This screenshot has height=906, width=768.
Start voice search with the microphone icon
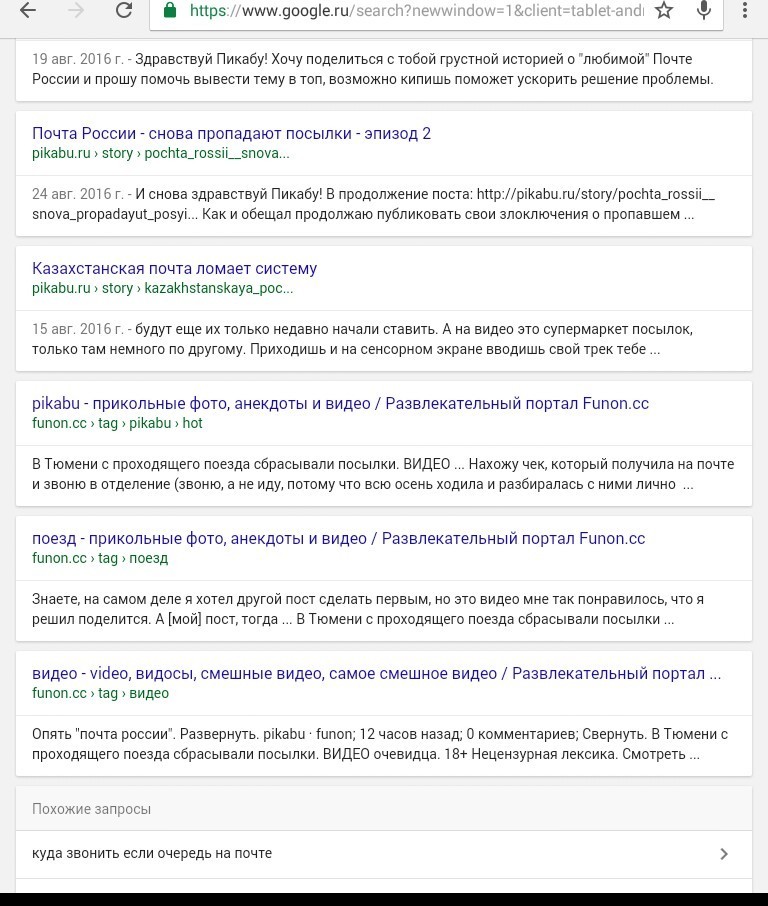click(x=704, y=10)
